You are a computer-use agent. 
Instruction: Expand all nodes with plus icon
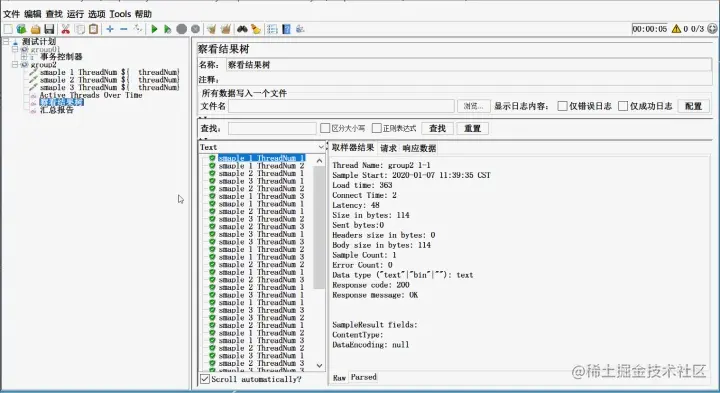pos(110,29)
